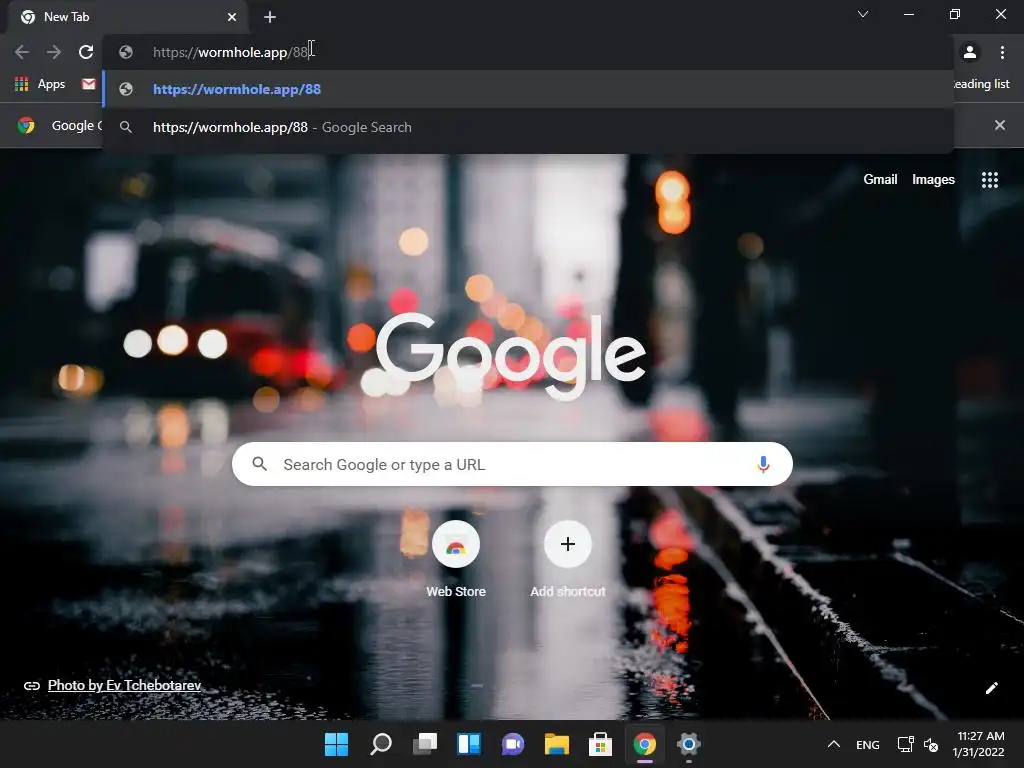Open Task View on taskbar
Viewport: 1024px width, 768px height.
pos(425,744)
